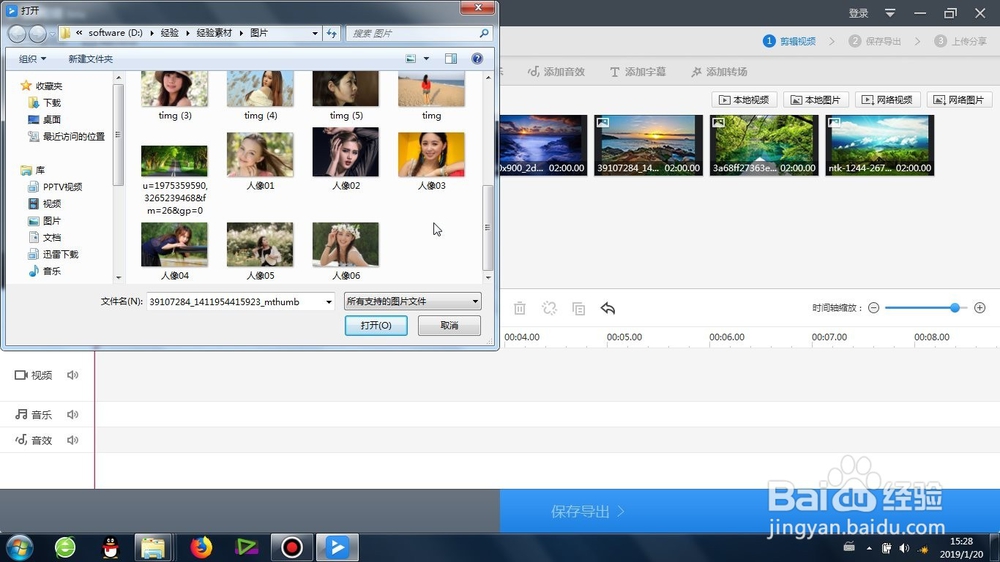The height and width of the screenshot is (562, 1000).
Task: Expand the view mode dropdown arrow
Action: click(x=427, y=59)
